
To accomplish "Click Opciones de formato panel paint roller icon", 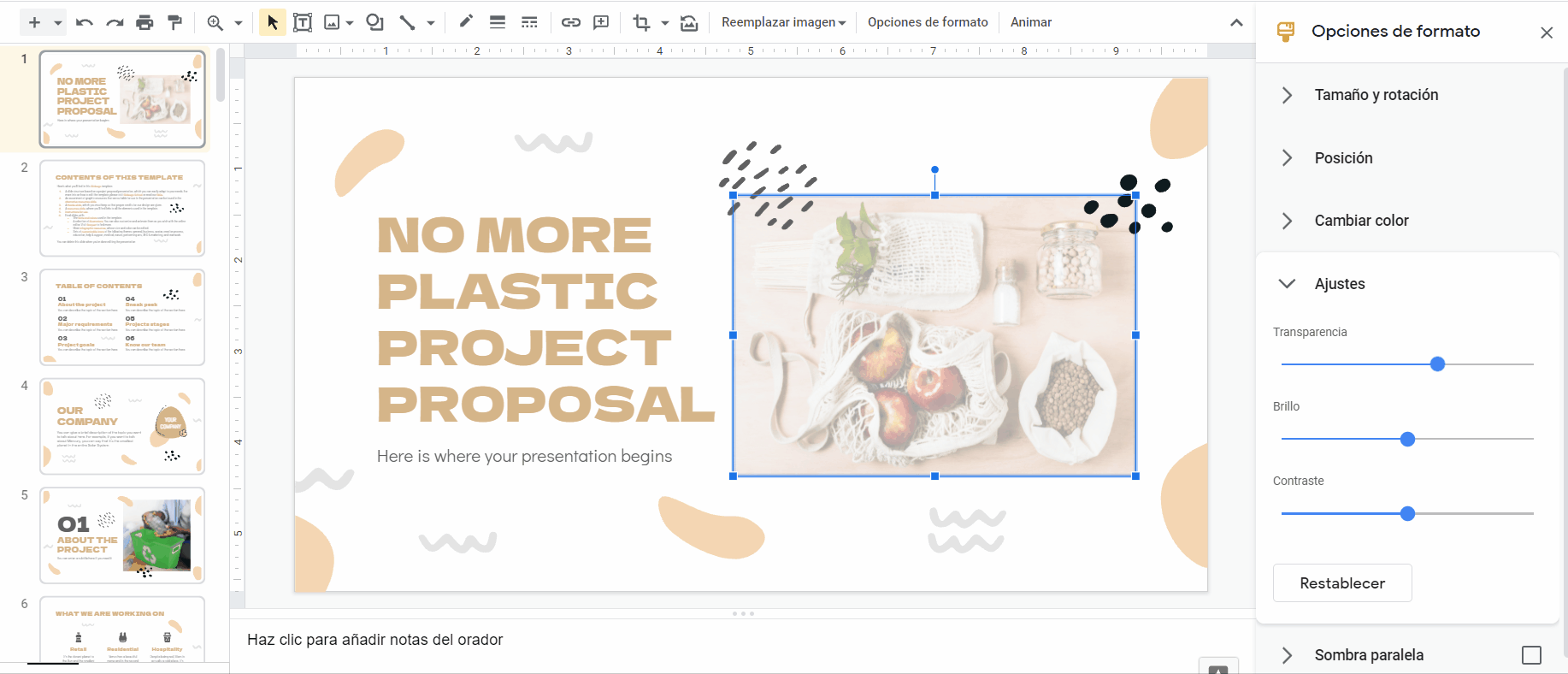I will point(1285,33).
